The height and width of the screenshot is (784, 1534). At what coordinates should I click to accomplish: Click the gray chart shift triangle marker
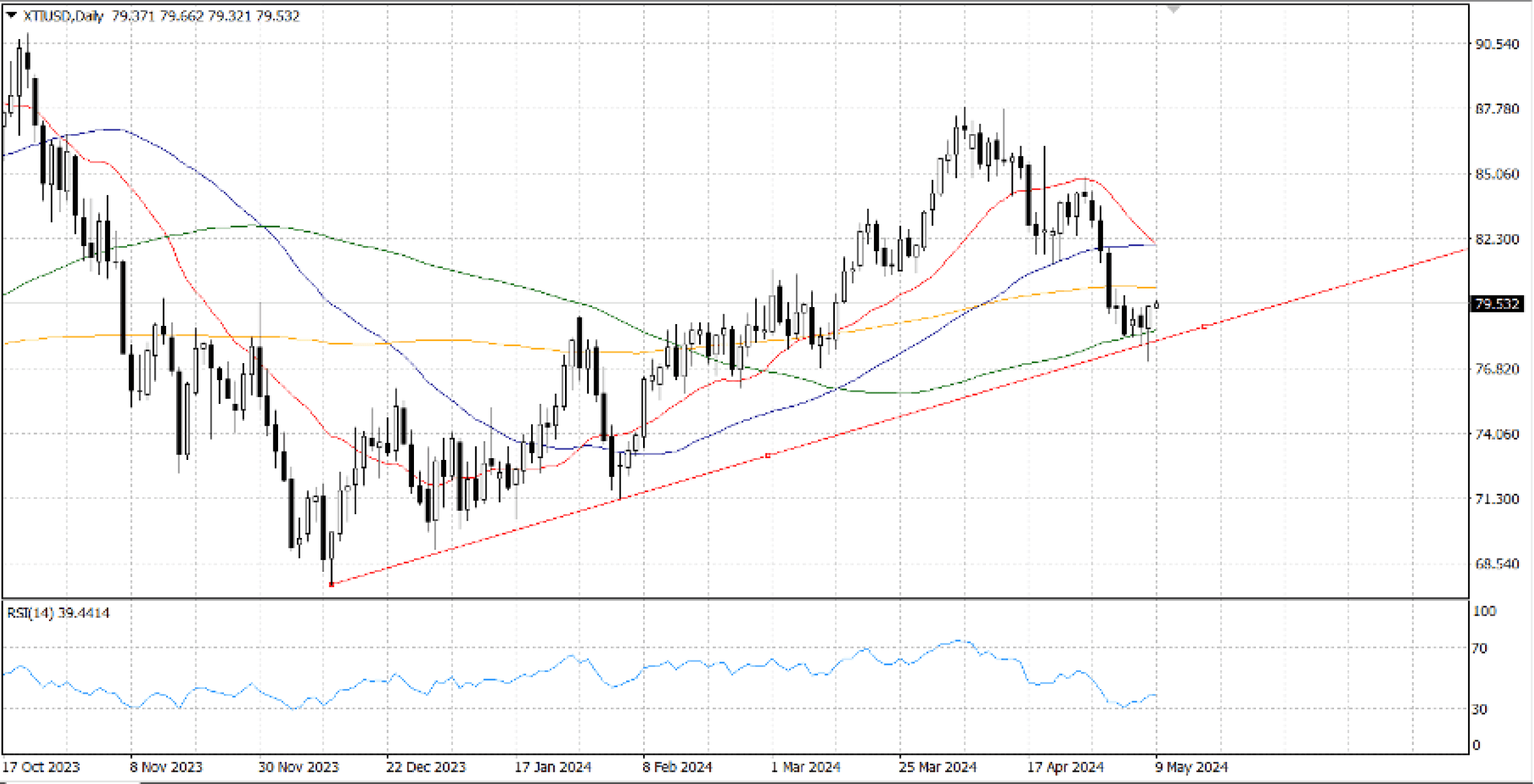[x=1173, y=9]
